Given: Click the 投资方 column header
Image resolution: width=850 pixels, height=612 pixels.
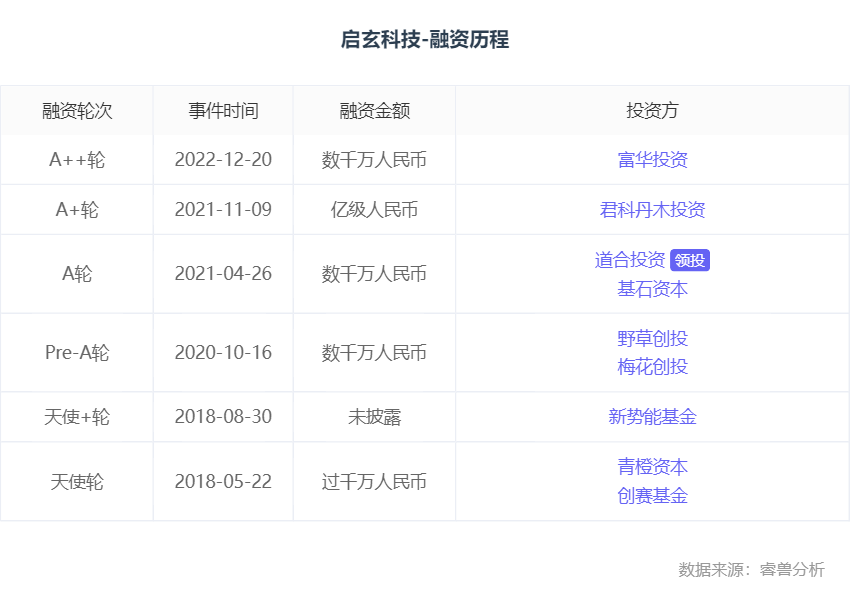Looking at the screenshot, I should (652, 111).
